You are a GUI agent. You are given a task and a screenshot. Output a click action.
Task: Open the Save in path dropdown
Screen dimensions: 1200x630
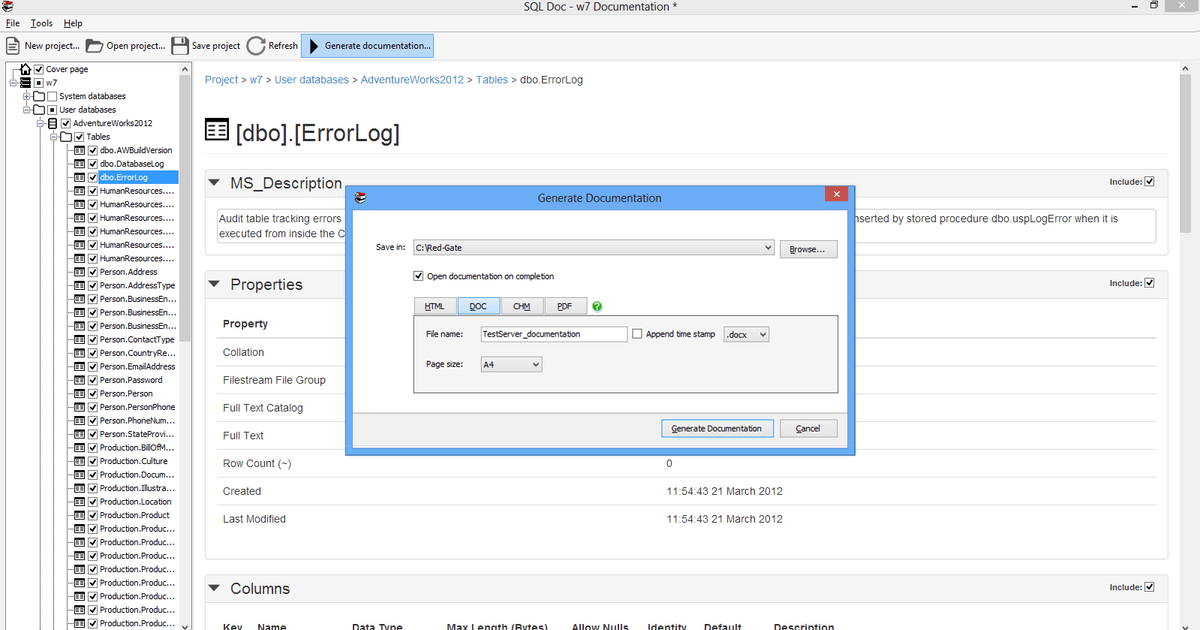pyautogui.click(x=767, y=248)
